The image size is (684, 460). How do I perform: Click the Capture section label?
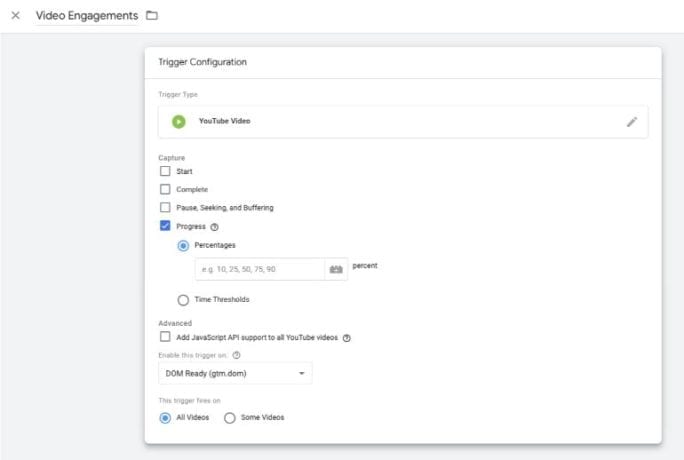[171, 158]
